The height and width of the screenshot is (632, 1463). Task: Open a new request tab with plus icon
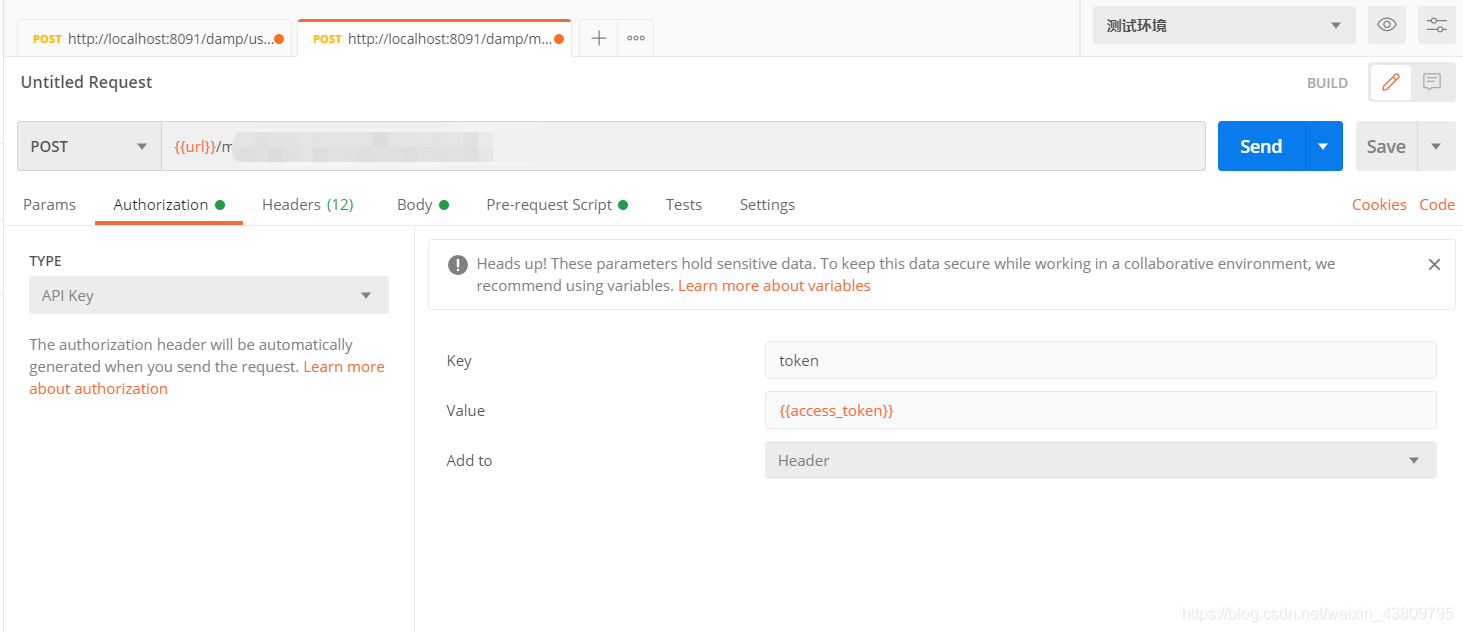598,38
